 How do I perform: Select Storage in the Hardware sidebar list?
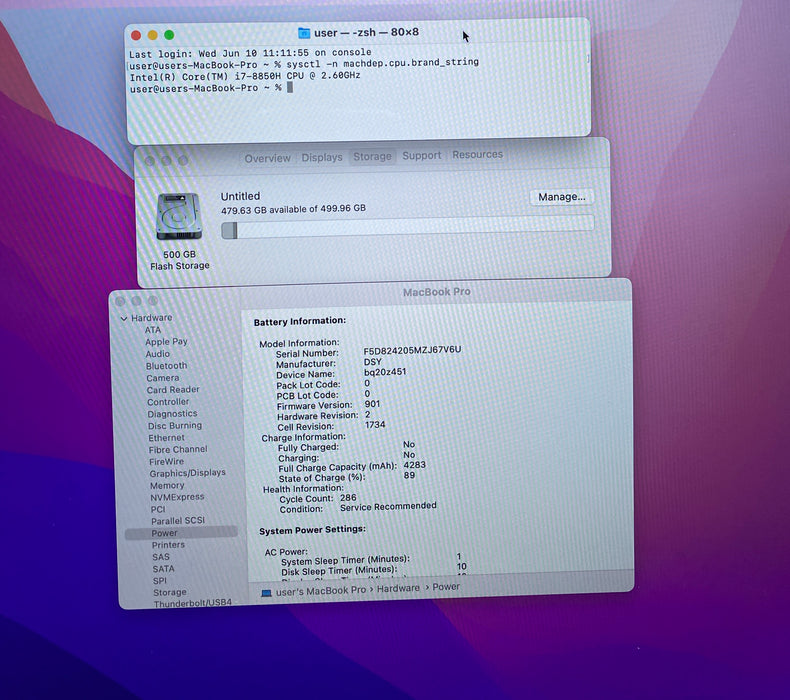pyautogui.click(x=170, y=593)
